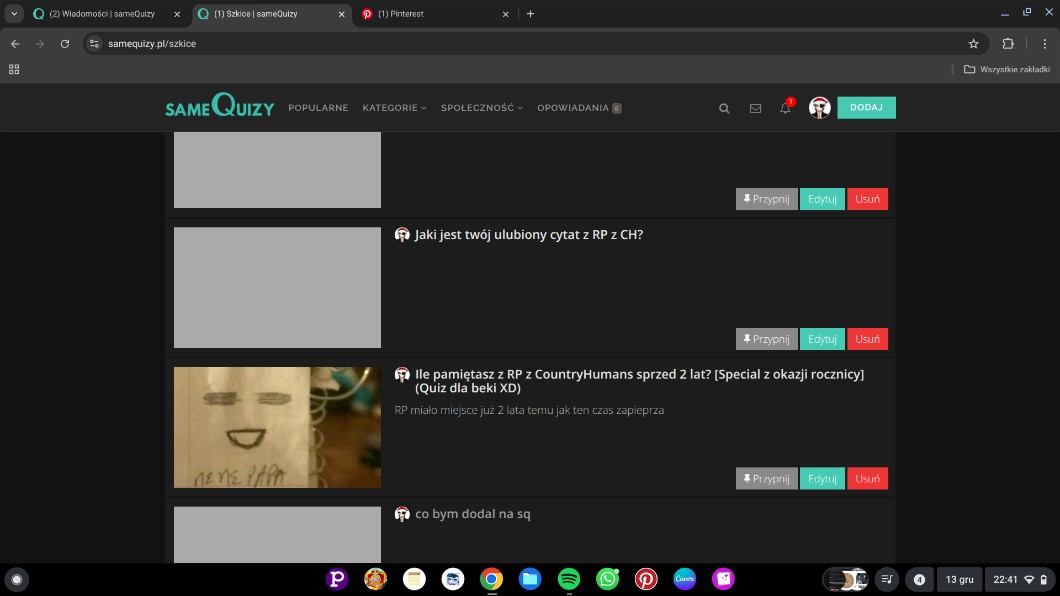The image size is (1060, 596).
Task: Open the tab search dropdown arrow
Action: pyautogui.click(x=14, y=14)
